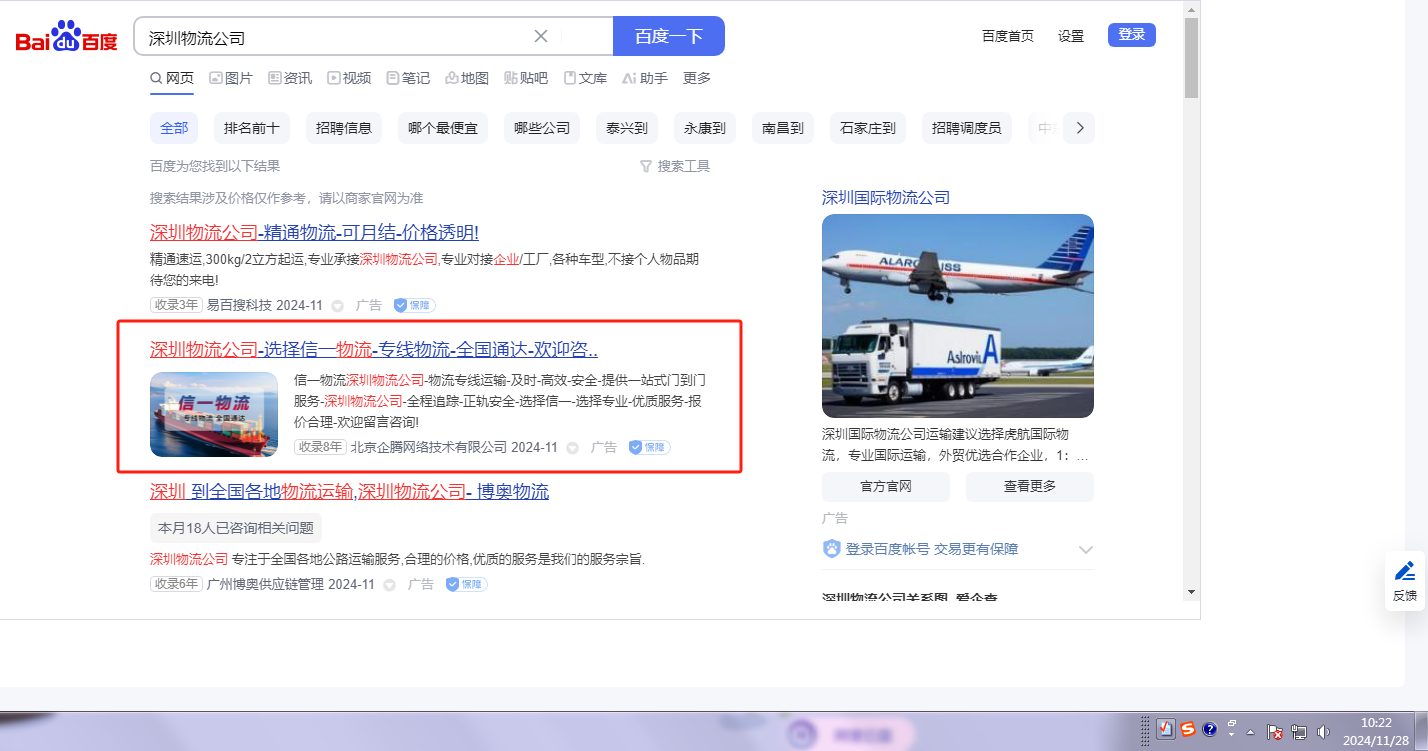Open the 百度首页 link
1428x751 pixels.
tap(1008, 36)
